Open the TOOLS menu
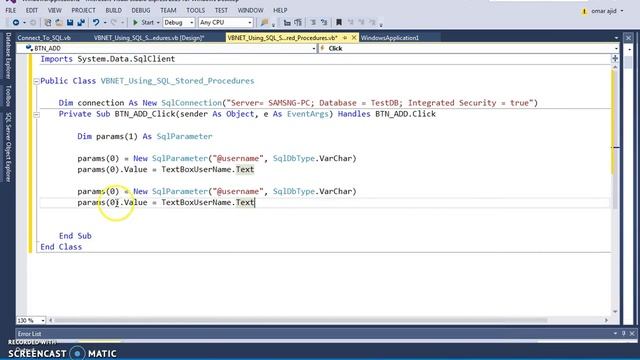 pyautogui.click(x=196, y=10)
